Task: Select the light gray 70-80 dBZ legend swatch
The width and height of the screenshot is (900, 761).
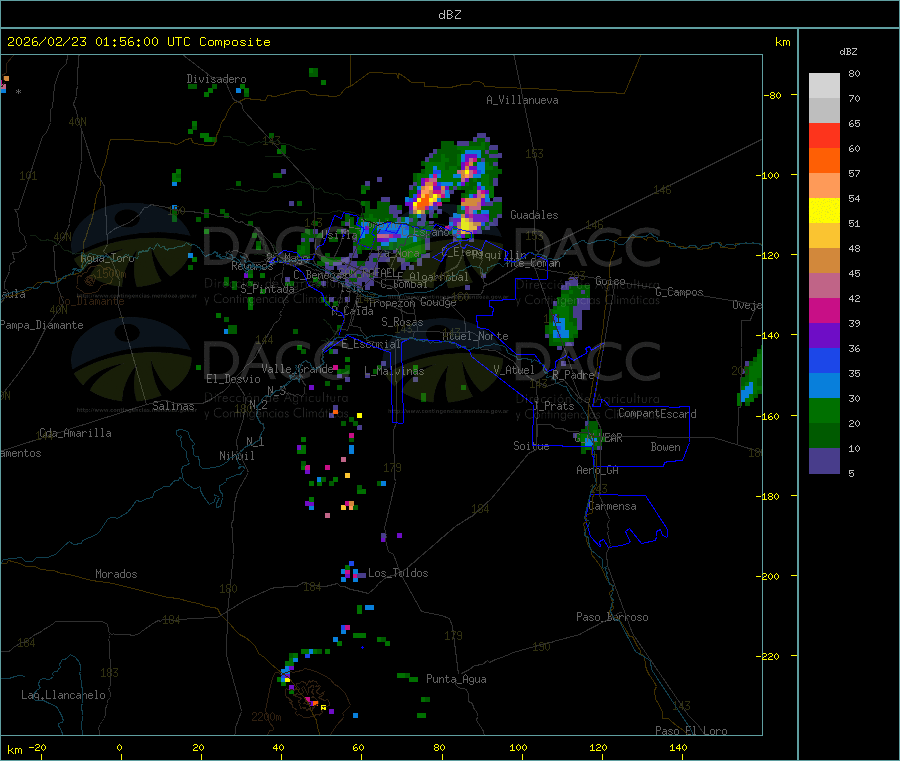Action: tap(824, 86)
